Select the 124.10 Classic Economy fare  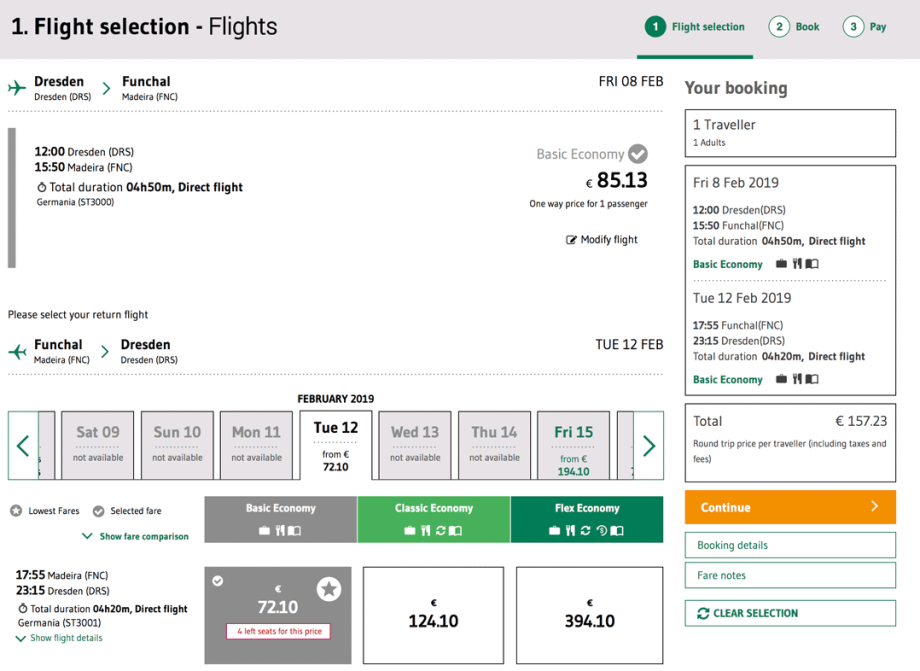click(x=433, y=615)
